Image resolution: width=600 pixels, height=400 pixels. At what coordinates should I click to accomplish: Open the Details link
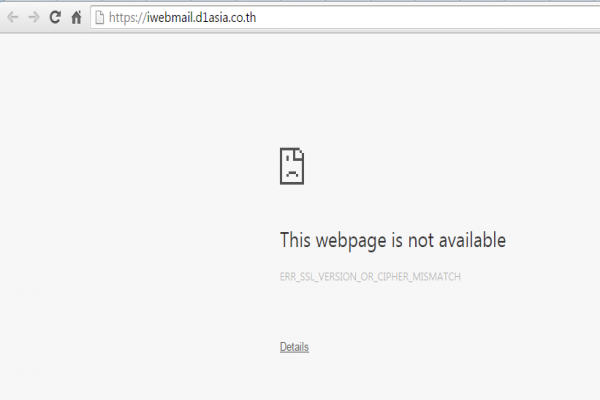294,347
